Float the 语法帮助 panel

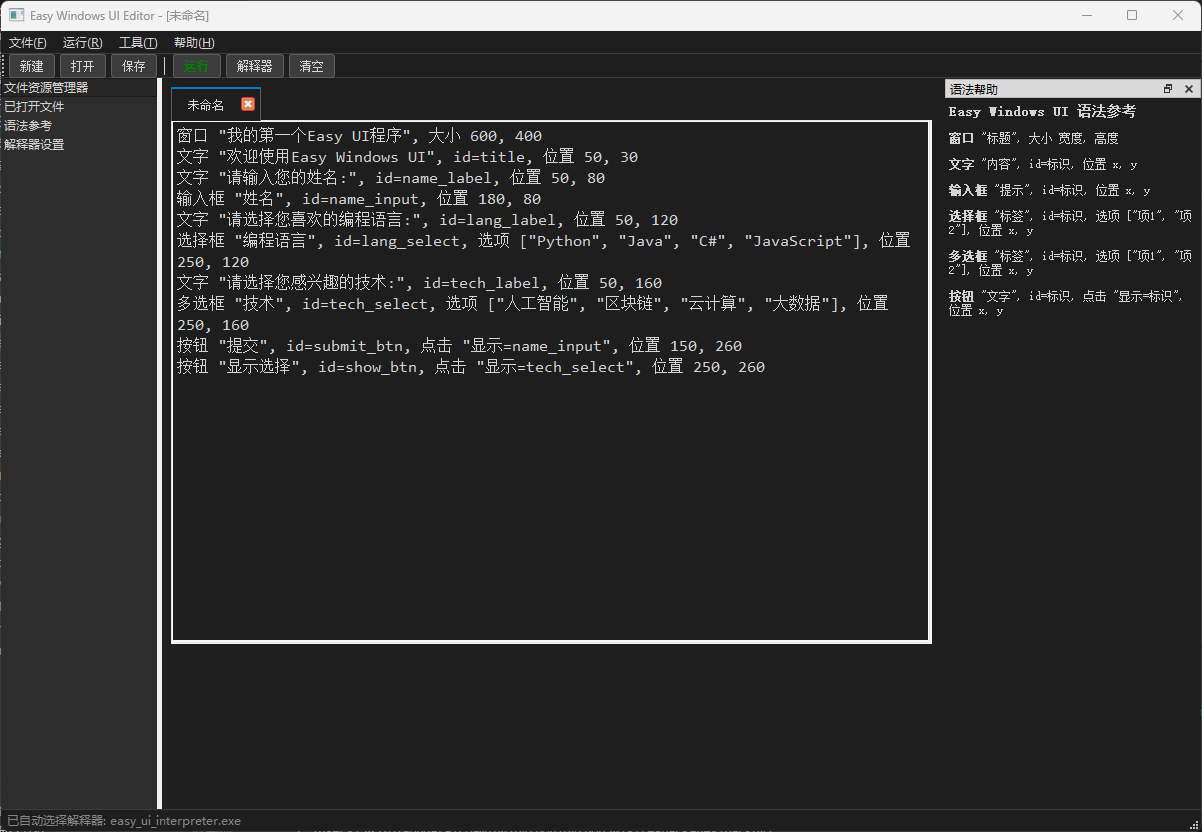[x=1167, y=88]
